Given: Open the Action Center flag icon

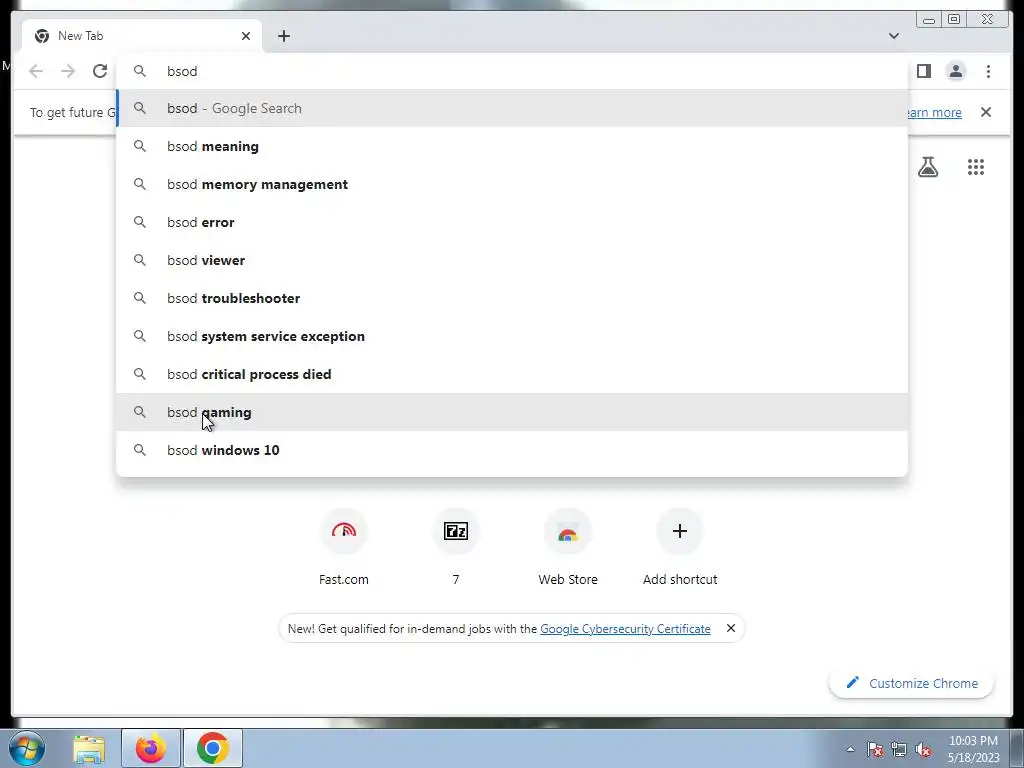Looking at the screenshot, I should [x=875, y=749].
